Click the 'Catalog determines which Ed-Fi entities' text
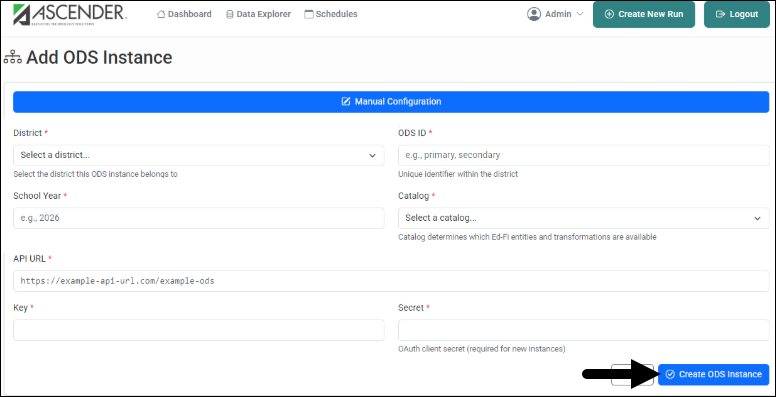Image resolution: width=776 pixels, height=397 pixels. (x=527, y=237)
